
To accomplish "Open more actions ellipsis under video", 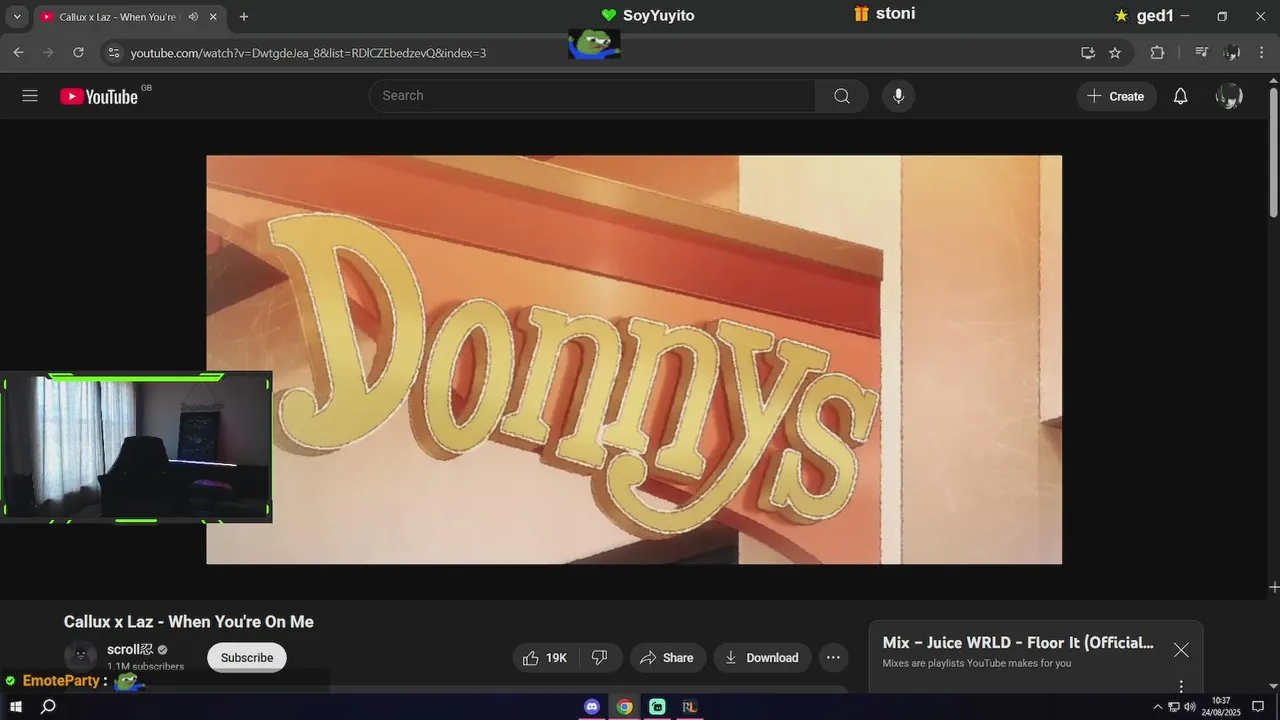I will pos(833,658).
